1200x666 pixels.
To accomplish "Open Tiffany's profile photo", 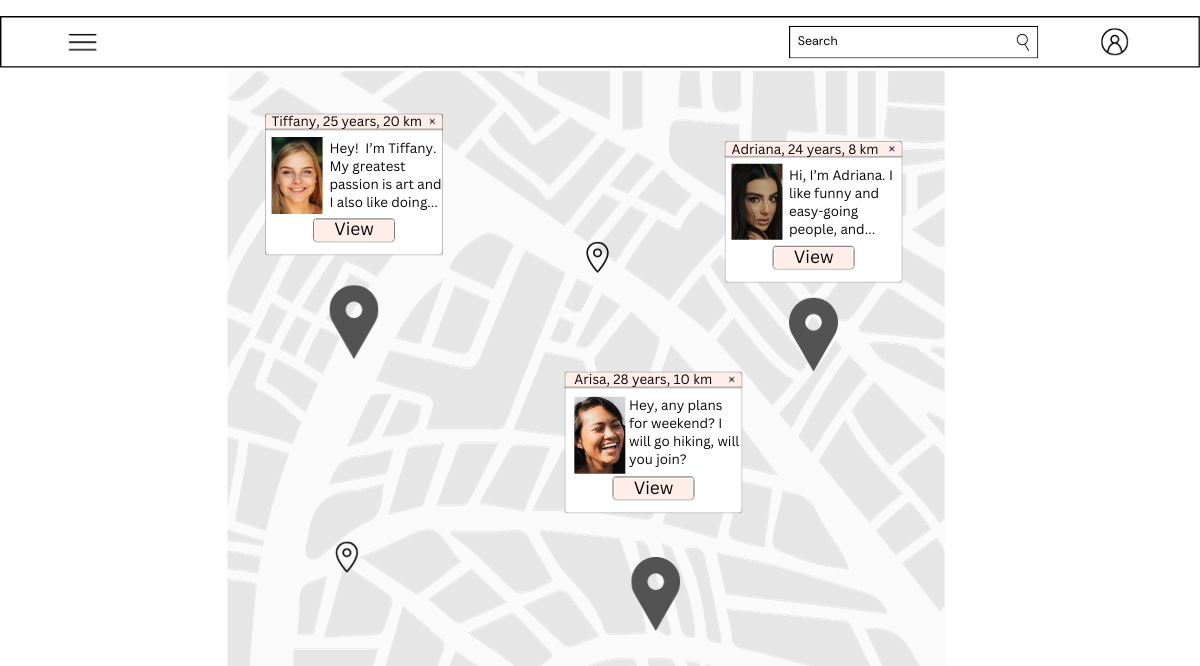I will click(297, 176).
